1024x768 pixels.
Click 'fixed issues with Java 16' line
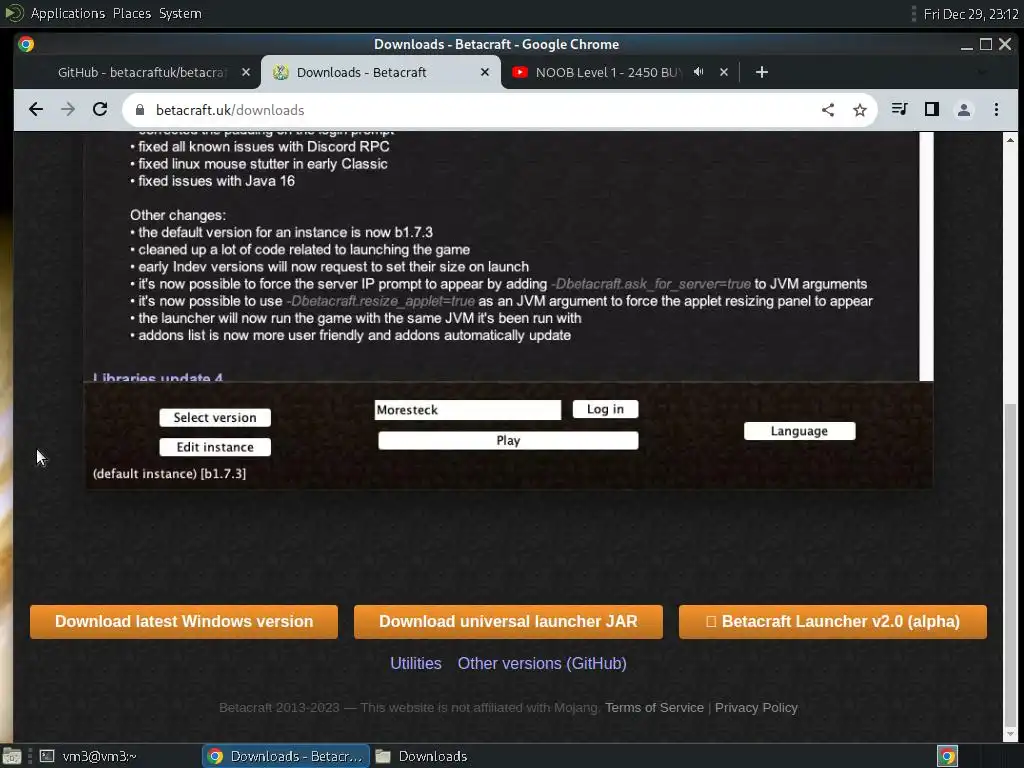coord(216,181)
